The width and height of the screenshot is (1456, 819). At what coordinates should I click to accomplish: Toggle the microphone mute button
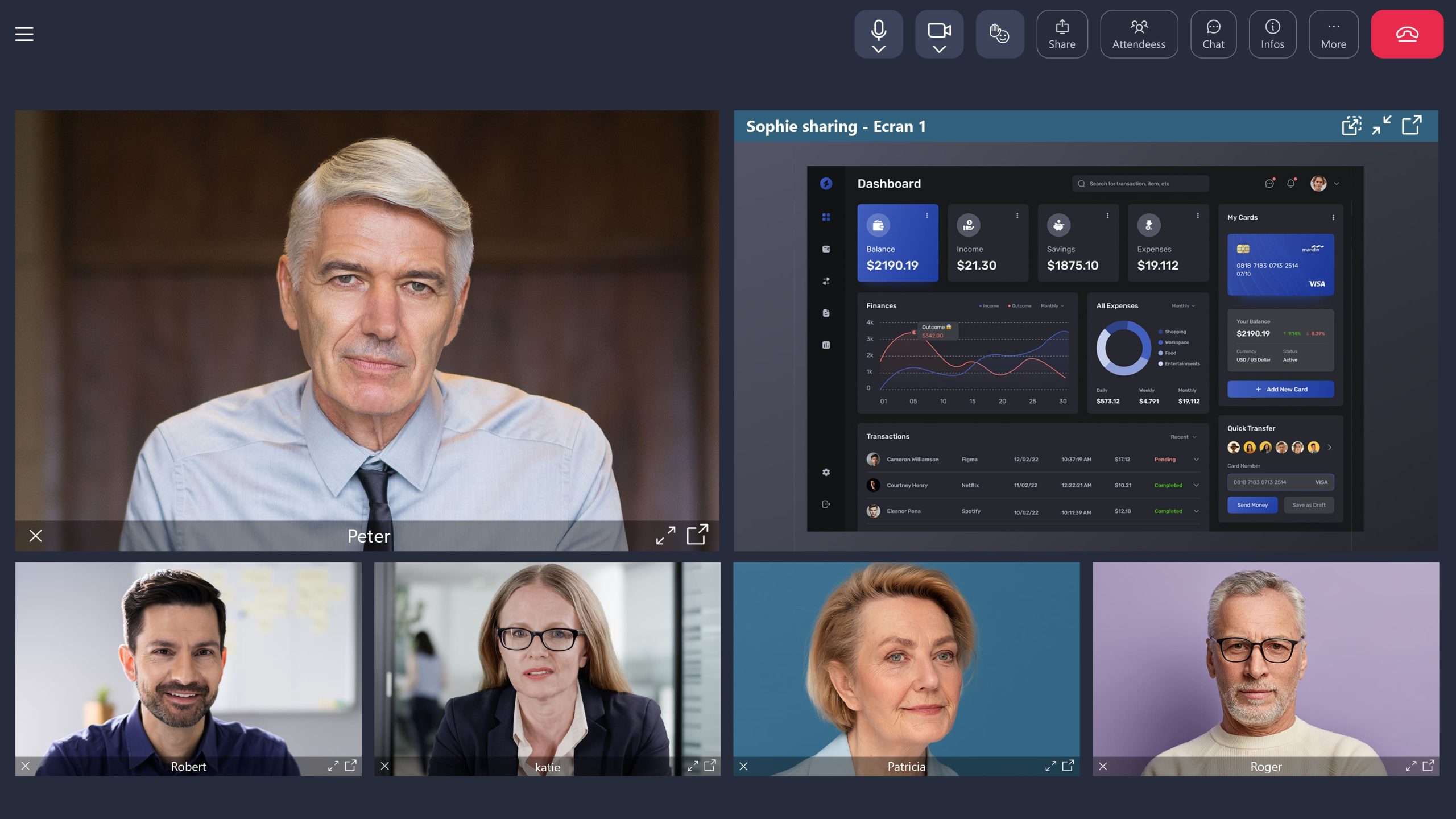point(878,28)
